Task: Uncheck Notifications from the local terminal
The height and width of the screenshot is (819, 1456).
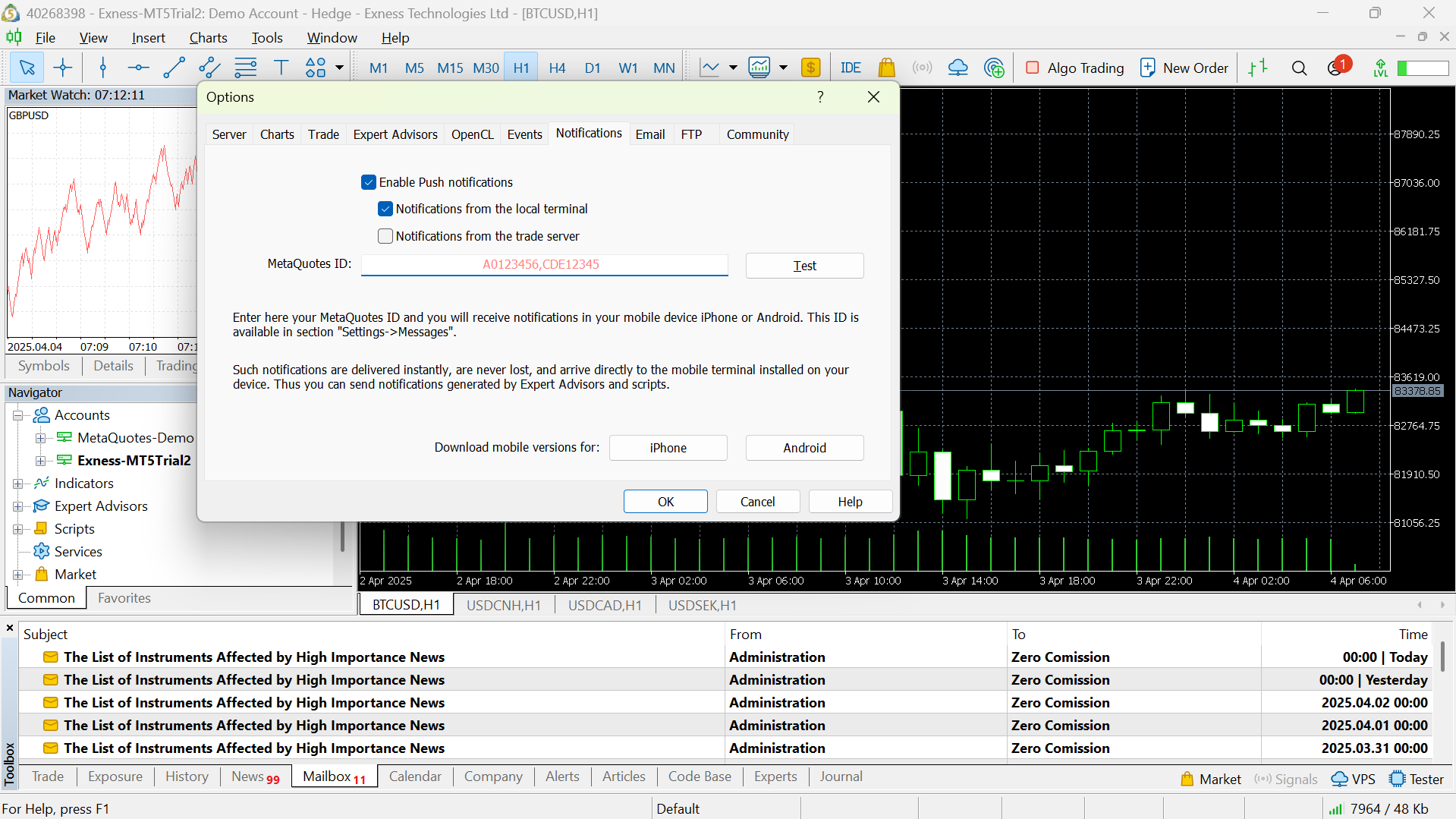Action: click(x=385, y=209)
